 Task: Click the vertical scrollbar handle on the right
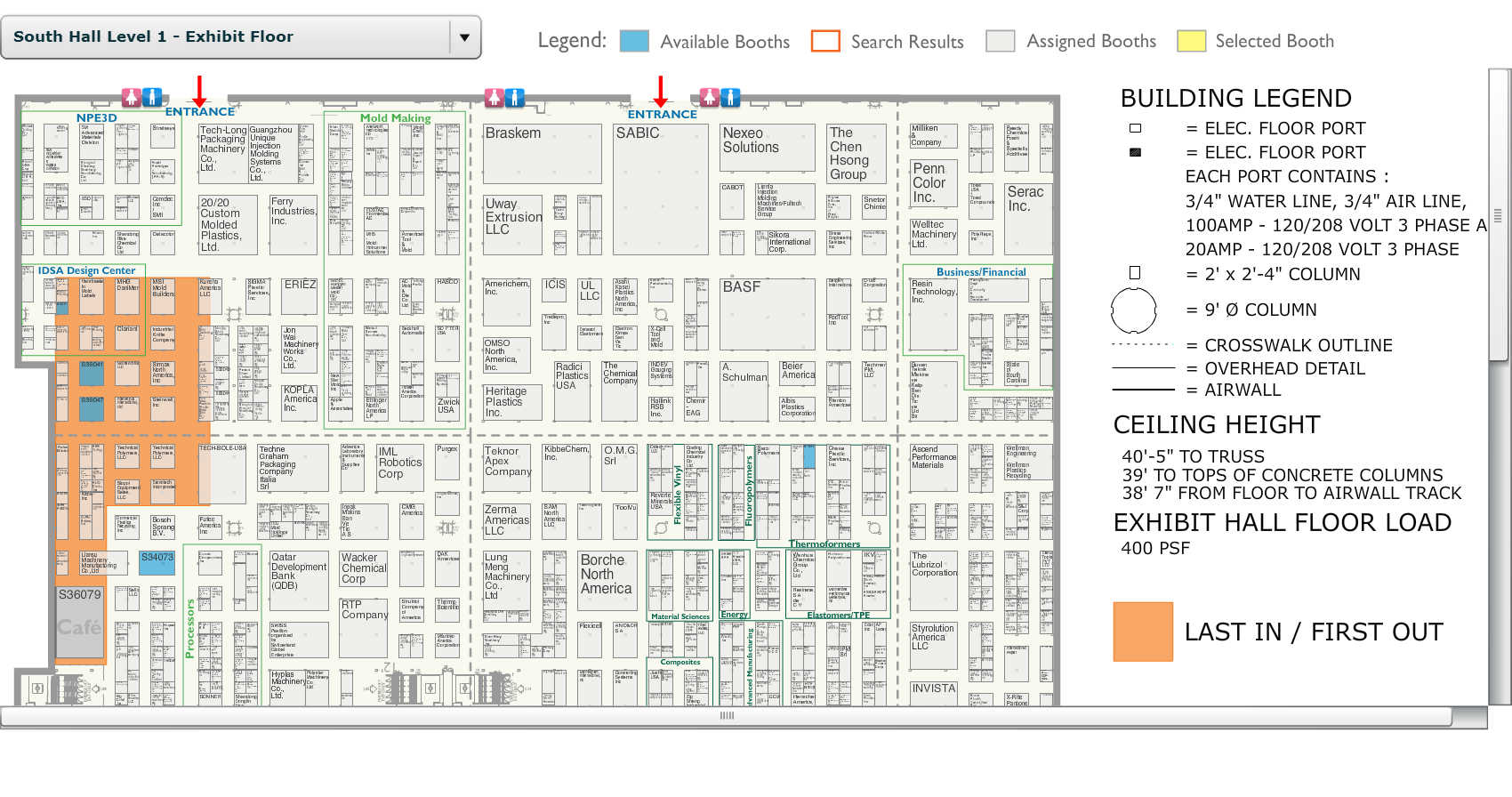1498,215
